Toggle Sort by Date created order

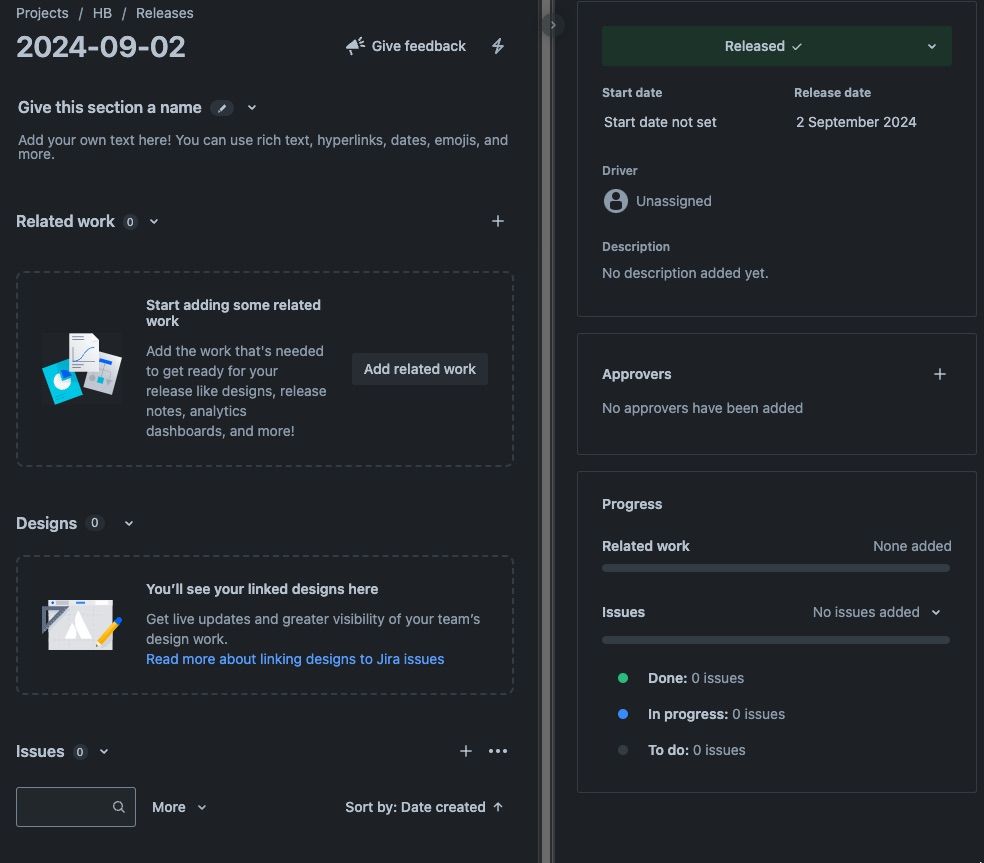pos(424,807)
